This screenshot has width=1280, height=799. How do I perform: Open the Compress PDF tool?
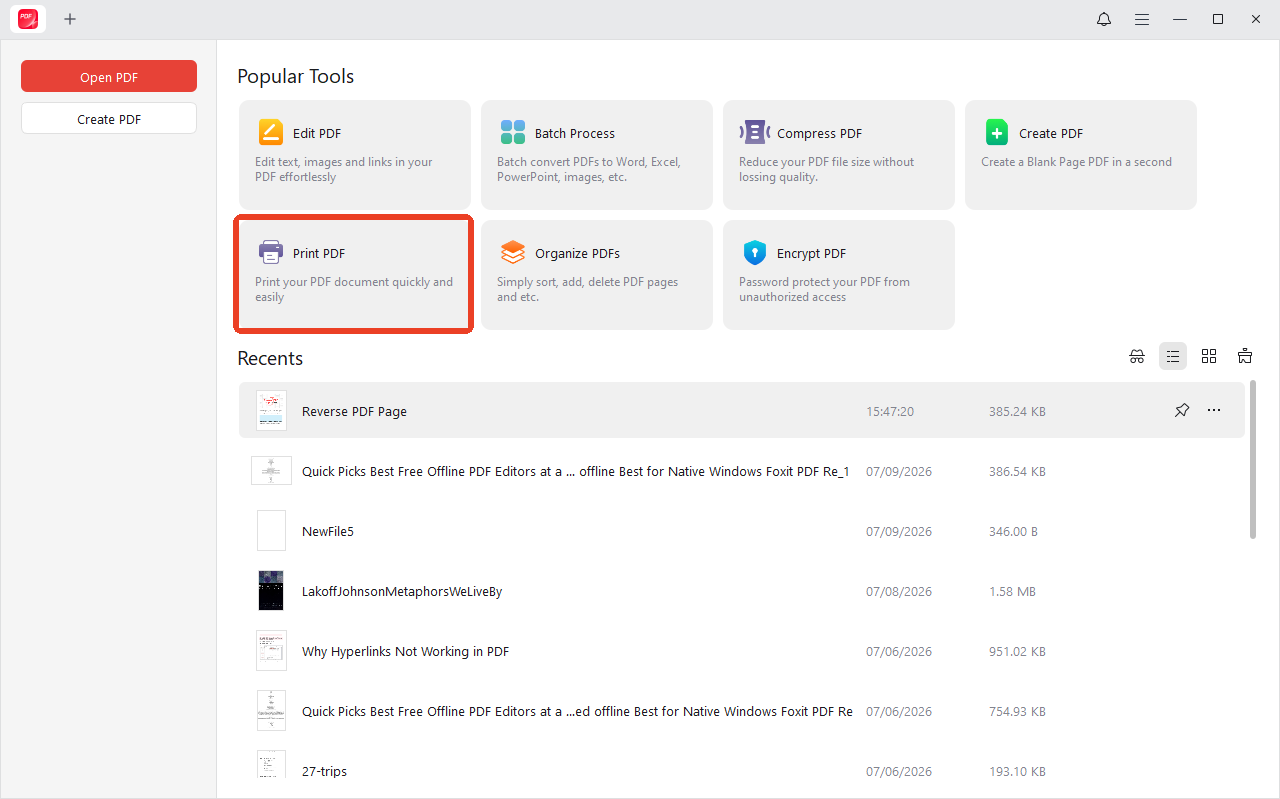(x=838, y=155)
